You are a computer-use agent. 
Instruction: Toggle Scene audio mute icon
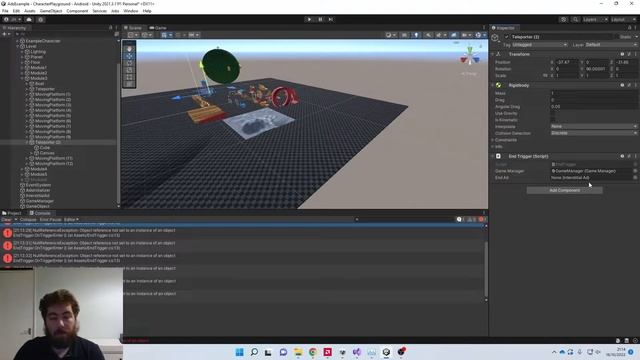pos(428,35)
